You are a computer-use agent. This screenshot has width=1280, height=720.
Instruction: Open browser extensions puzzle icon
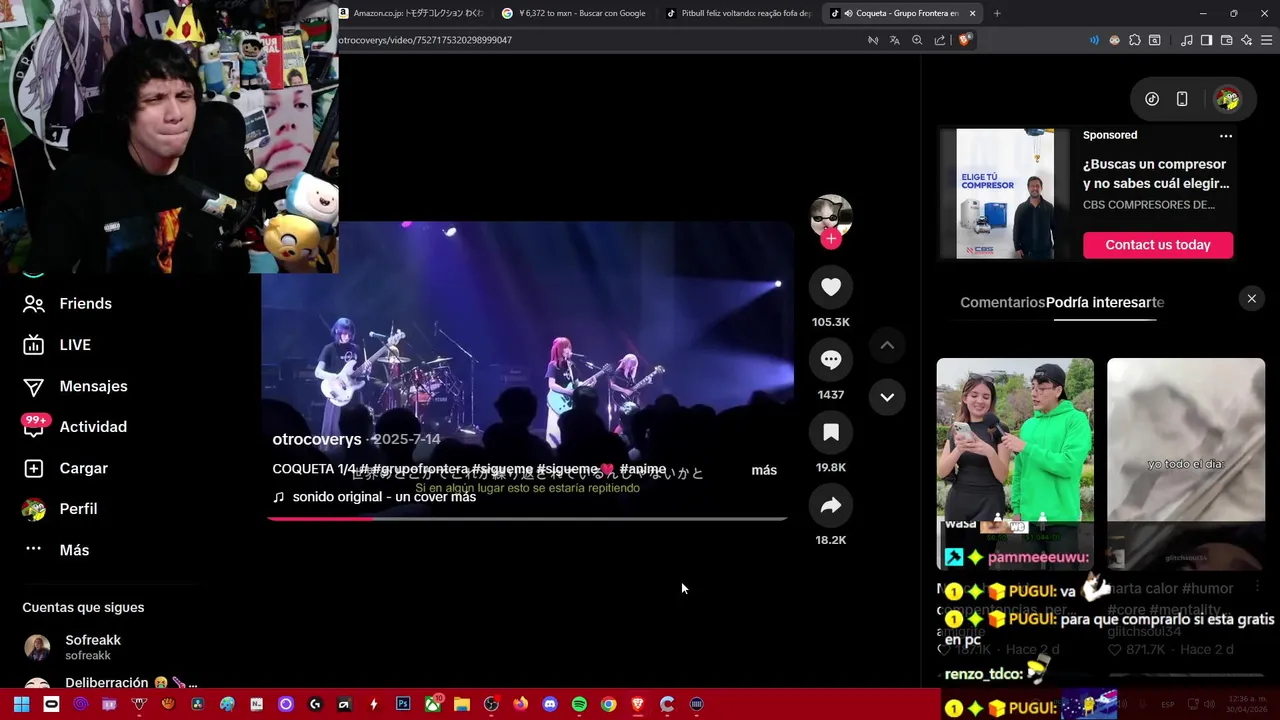[x=1135, y=40]
